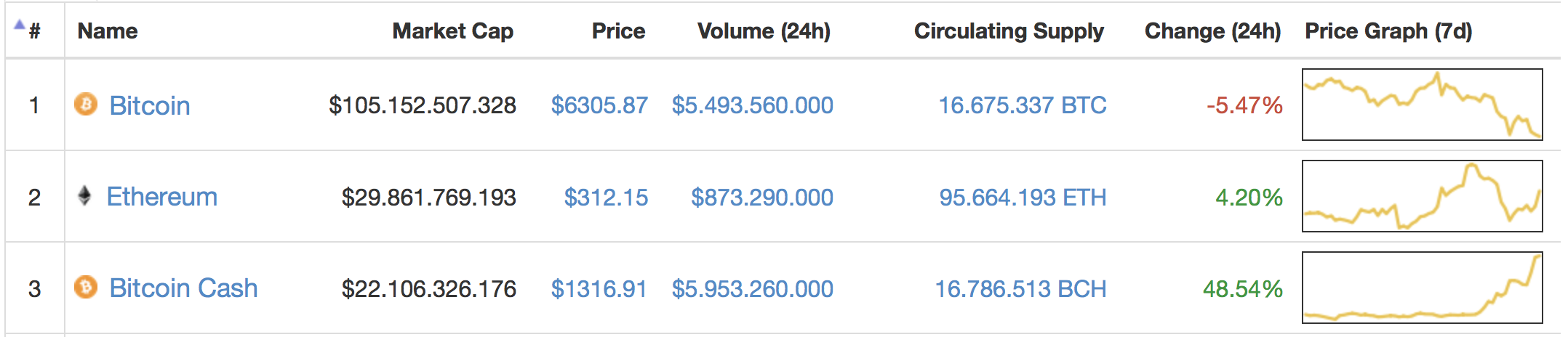This screenshot has height=337, width=1568.
Task: Click Bitcoin Cash supply 16.786.513 BCH
Action: coord(1020,289)
